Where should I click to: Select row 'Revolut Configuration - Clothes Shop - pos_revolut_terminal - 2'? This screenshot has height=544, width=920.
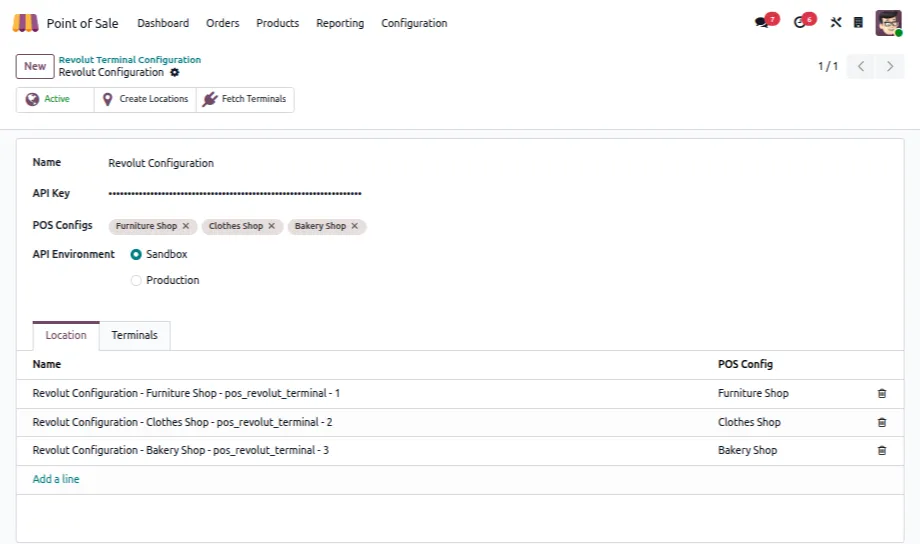pyautogui.click(x=182, y=422)
